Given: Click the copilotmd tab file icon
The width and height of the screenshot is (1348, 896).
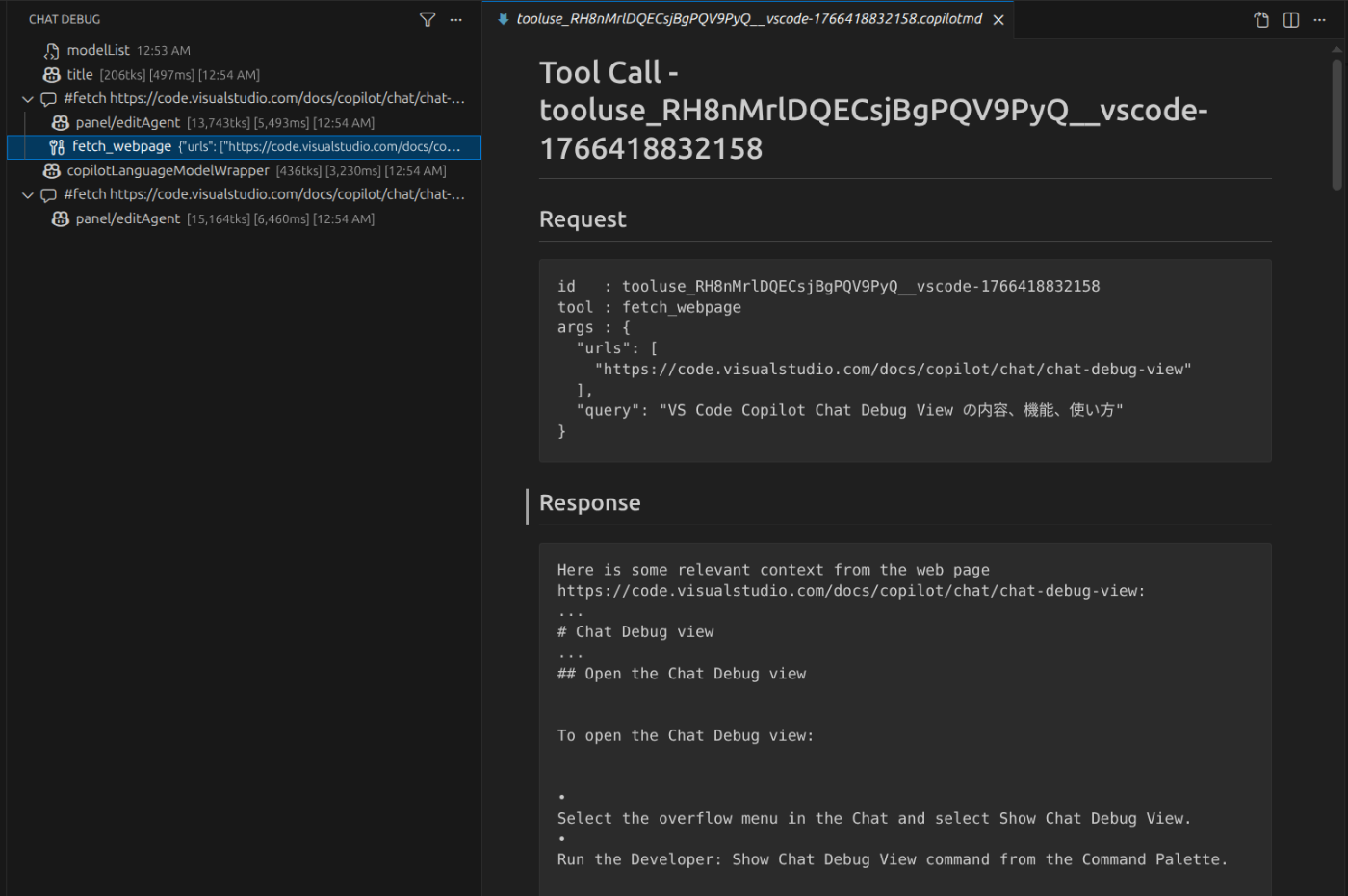Looking at the screenshot, I should pyautogui.click(x=503, y=19).
